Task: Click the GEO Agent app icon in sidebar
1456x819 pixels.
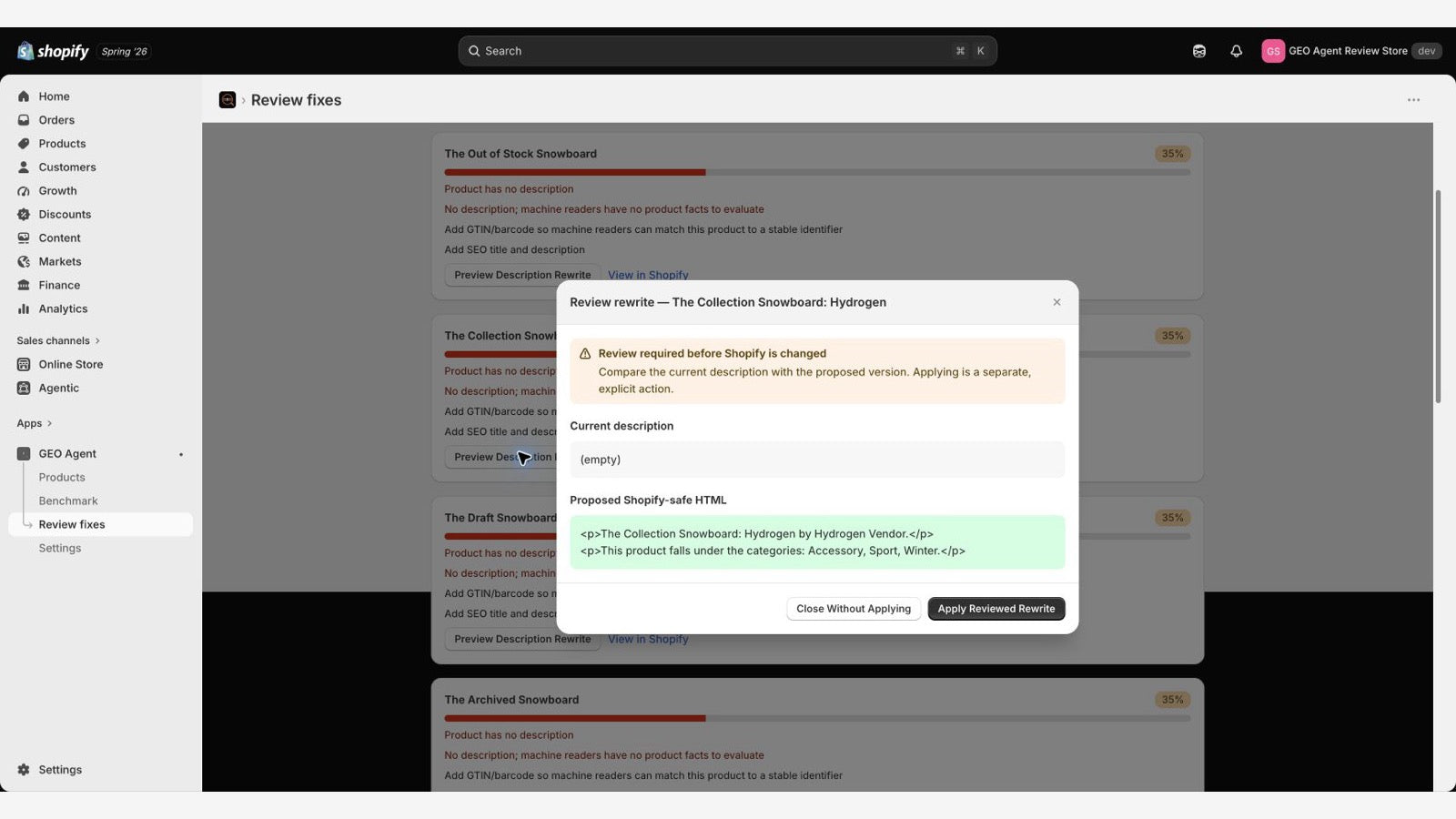Action: pyautogui.click(x=24, y=454)
